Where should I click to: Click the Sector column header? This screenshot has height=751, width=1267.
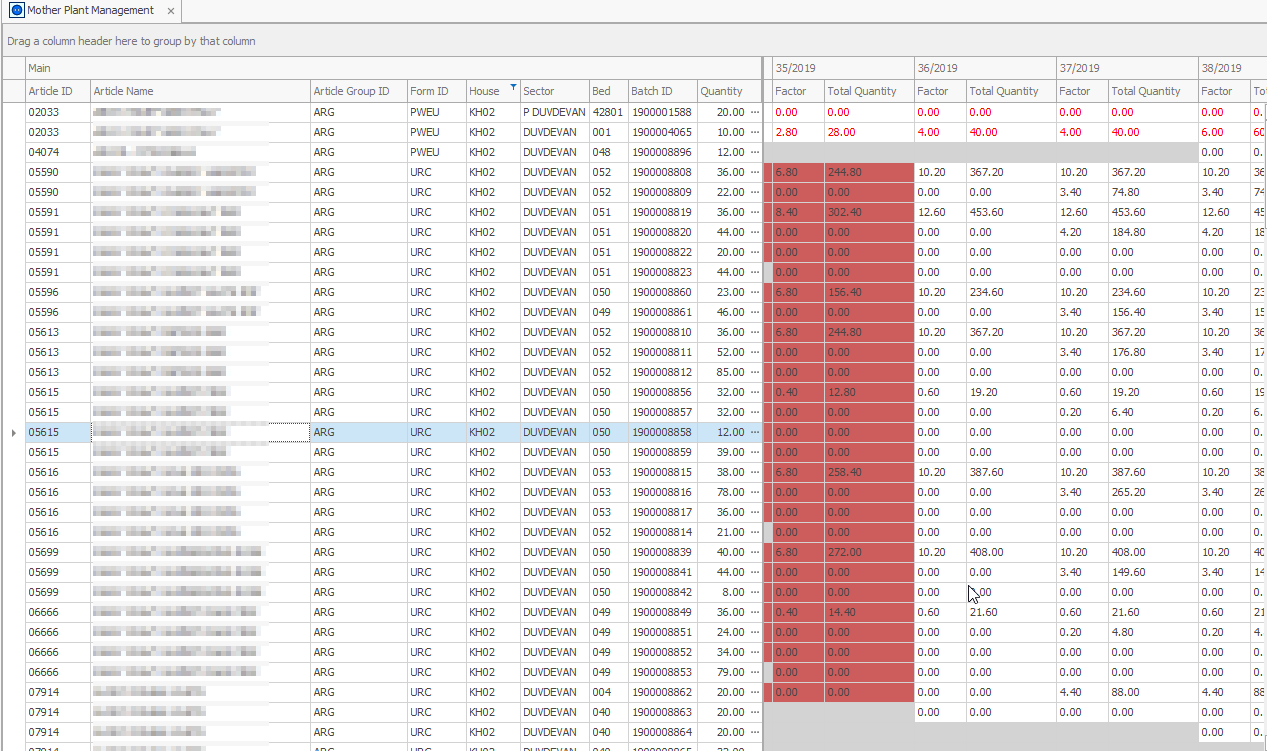point(554,91)
